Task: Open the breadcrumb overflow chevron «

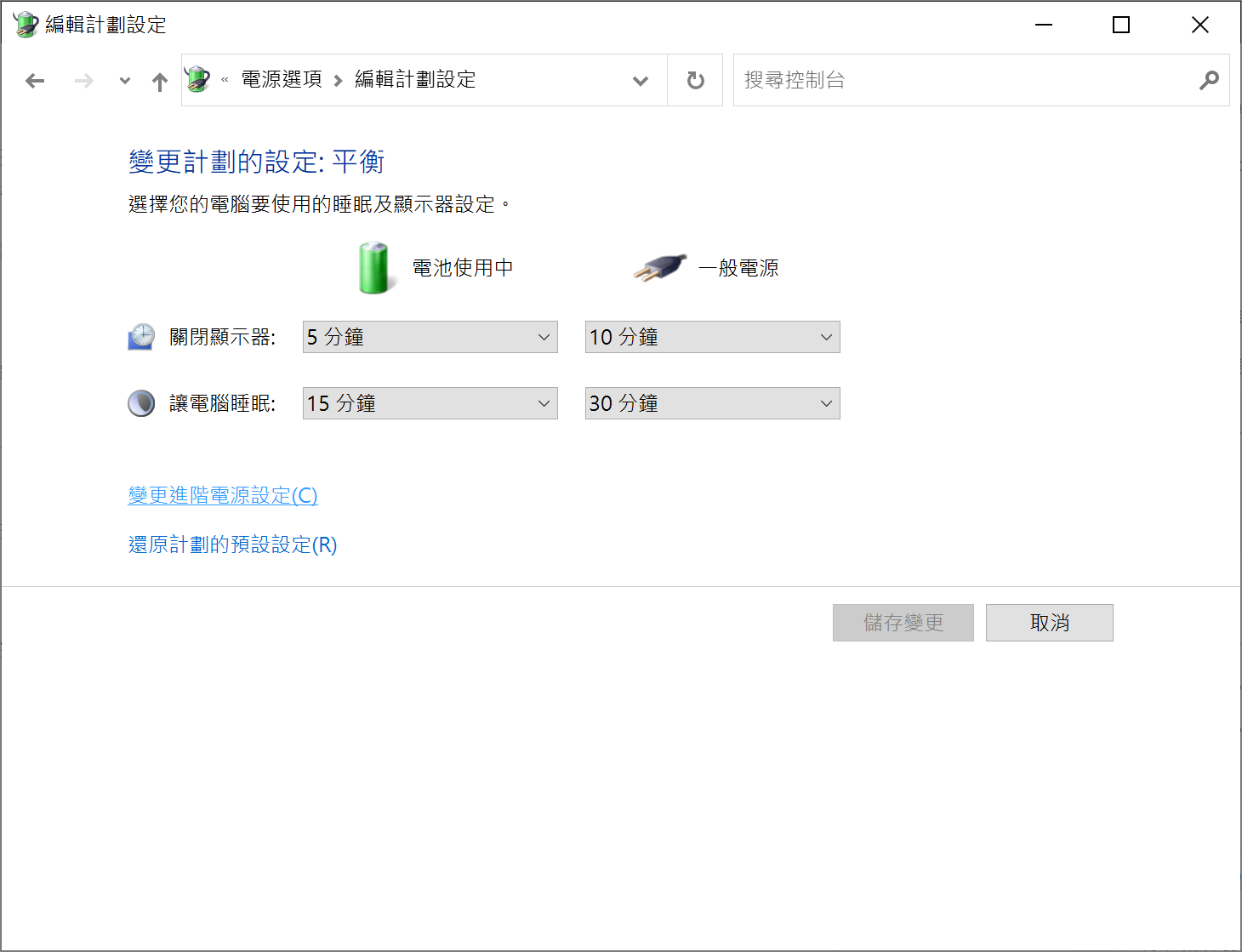Action: pos(225,80)
